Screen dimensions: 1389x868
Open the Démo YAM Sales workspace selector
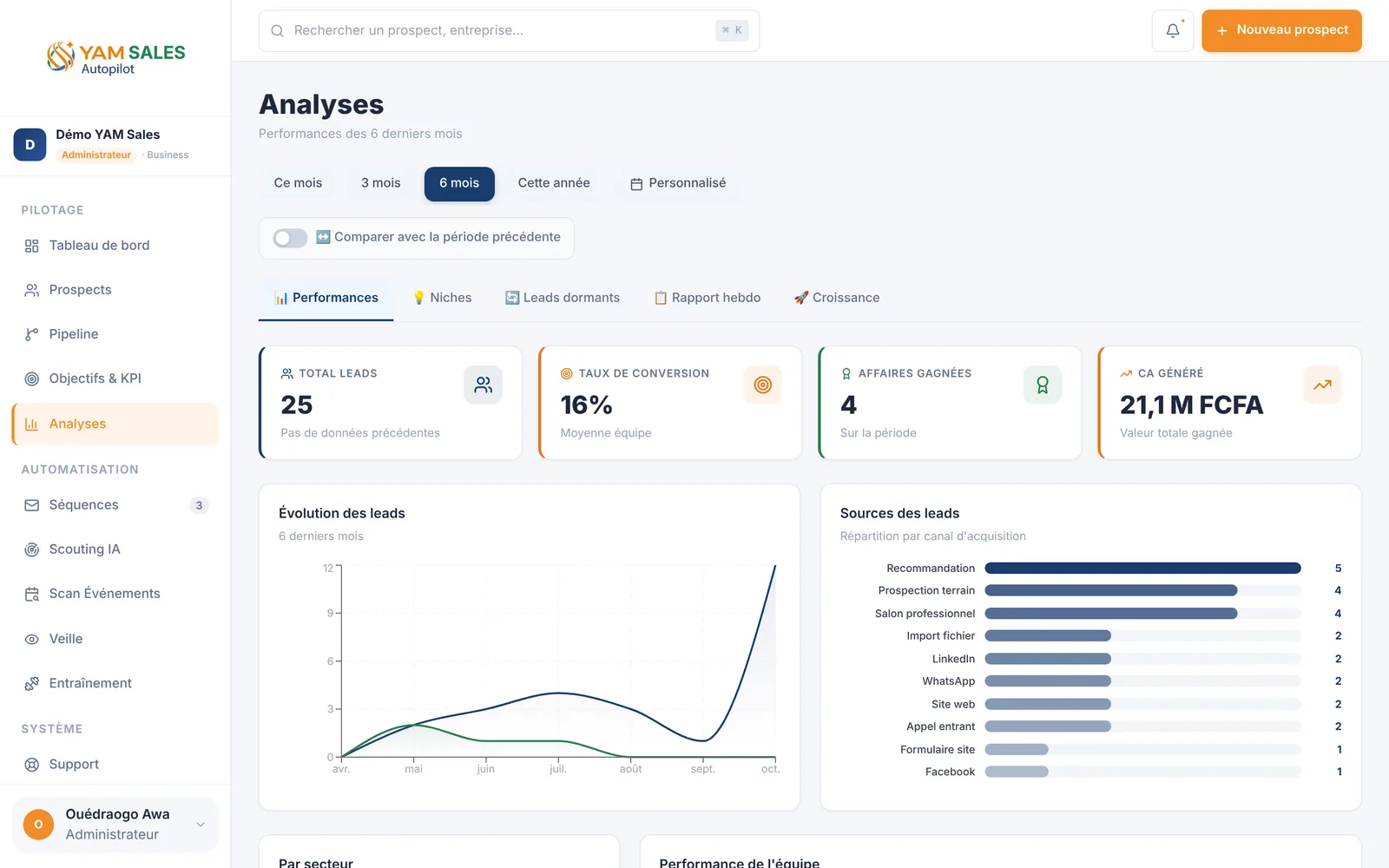(115, 145)
